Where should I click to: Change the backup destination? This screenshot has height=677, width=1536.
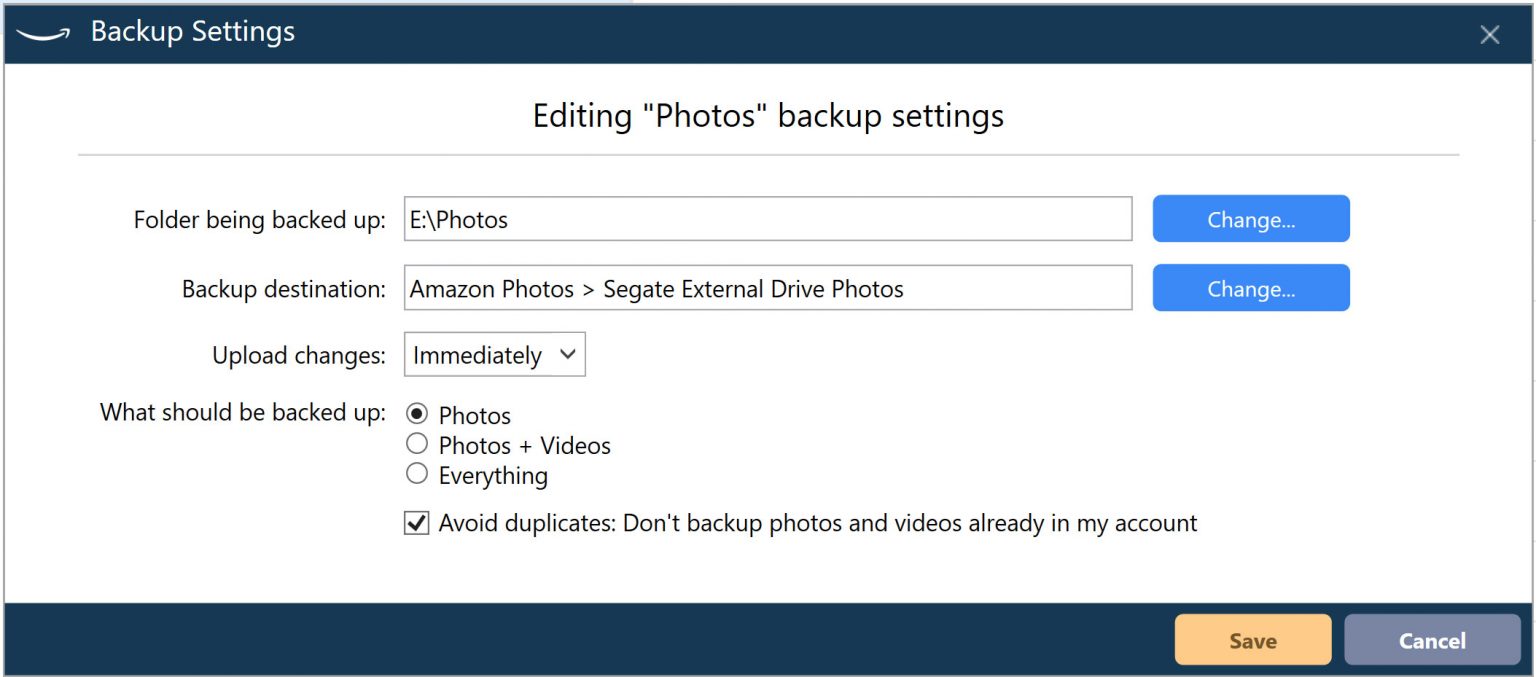[1250, 289]
